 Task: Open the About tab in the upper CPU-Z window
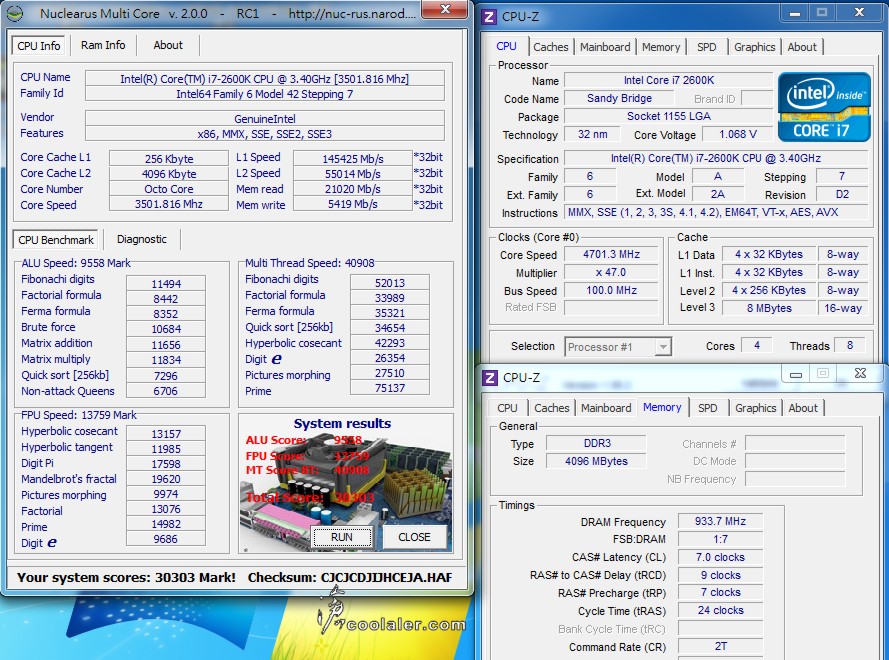point(802,47)
